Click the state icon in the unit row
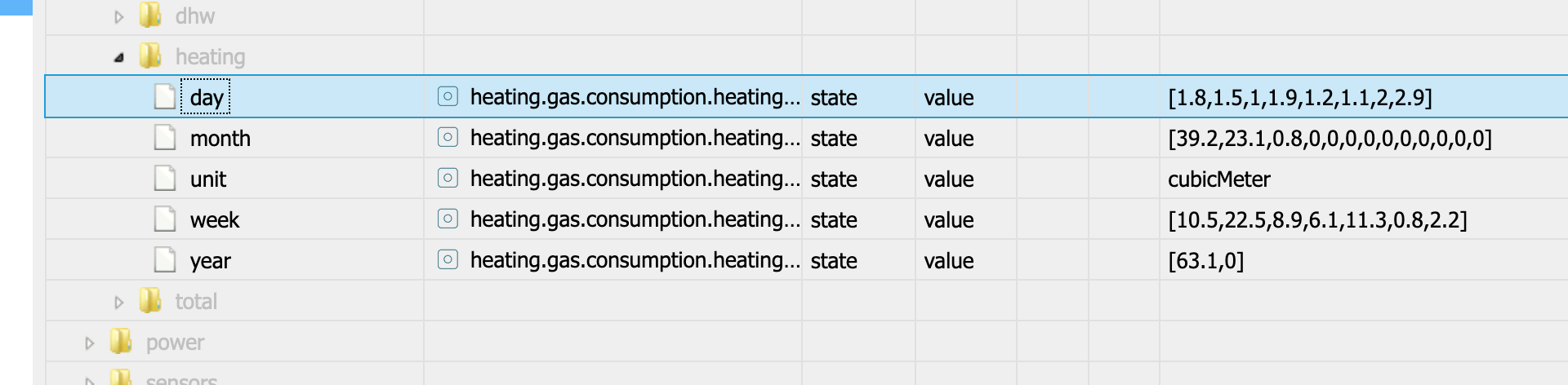Image resolution: width=1568 pixels, height=385 pixels. (x=448, y=179)
